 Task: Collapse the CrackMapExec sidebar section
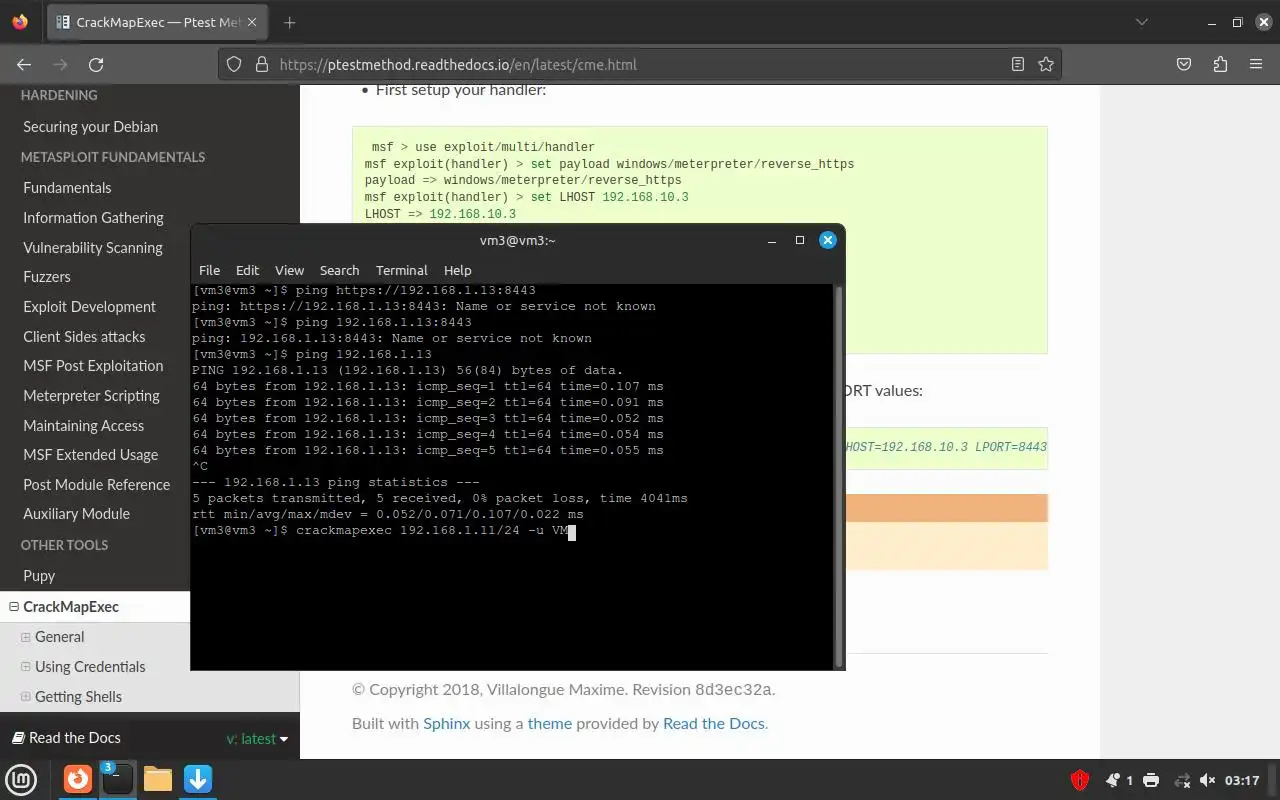(x=14, y=607)
